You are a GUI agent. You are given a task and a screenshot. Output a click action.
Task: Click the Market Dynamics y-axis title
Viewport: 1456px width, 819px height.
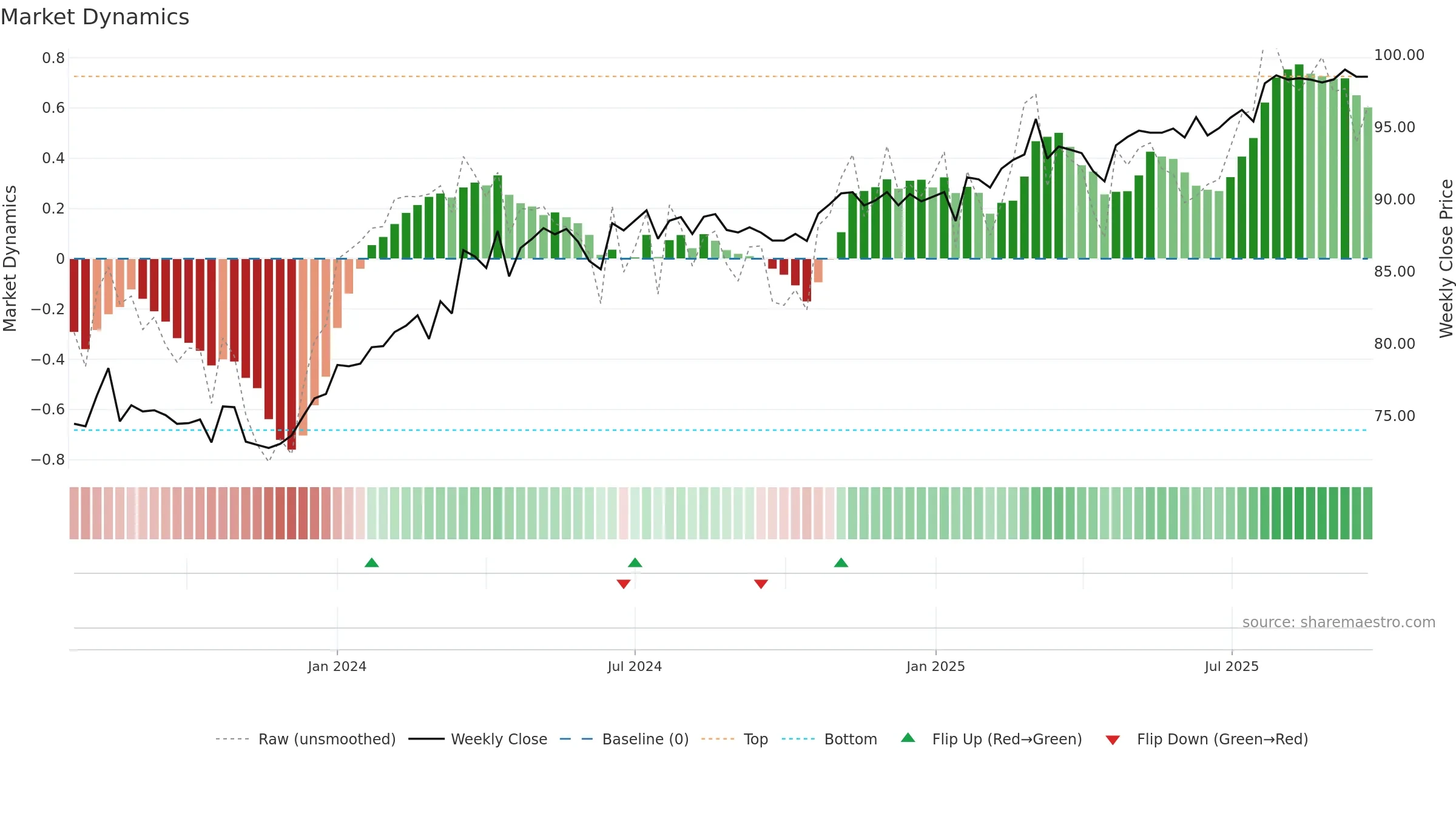point(10,258)
